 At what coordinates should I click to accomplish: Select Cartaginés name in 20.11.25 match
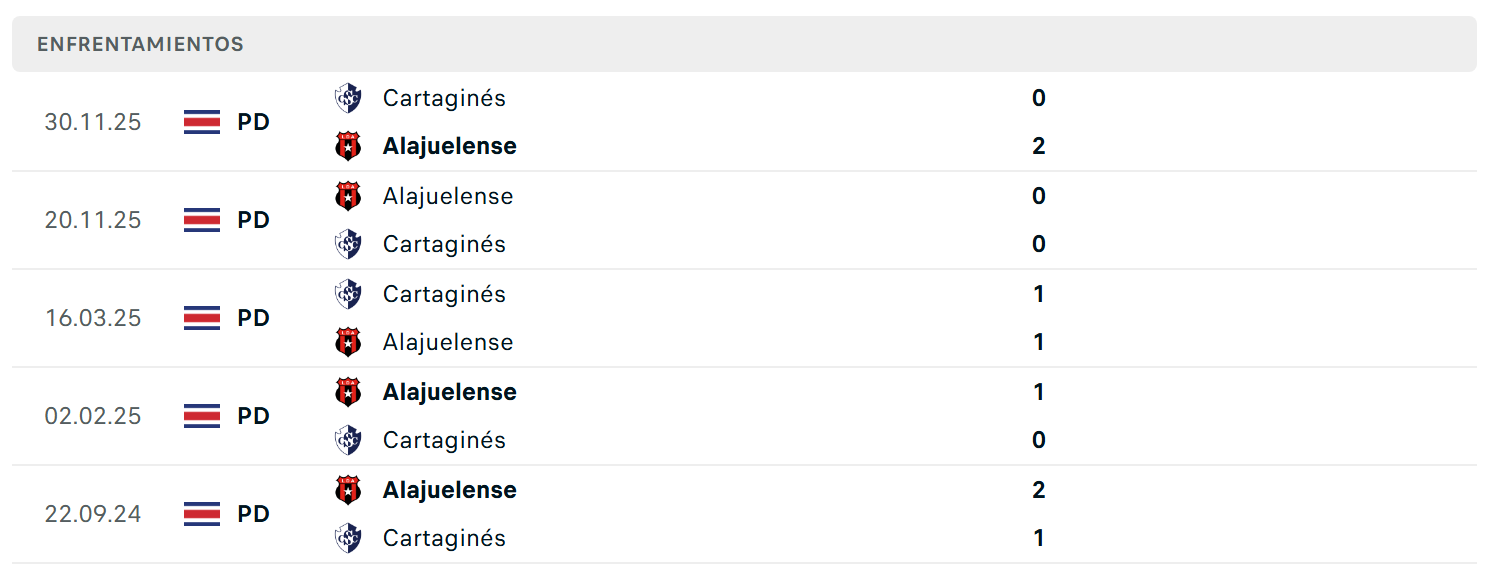pos(444,244)
